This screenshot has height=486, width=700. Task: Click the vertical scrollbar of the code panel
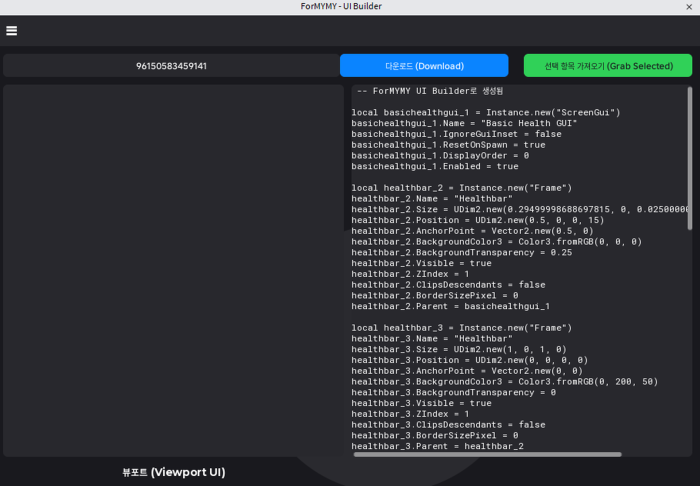(690, 158)
